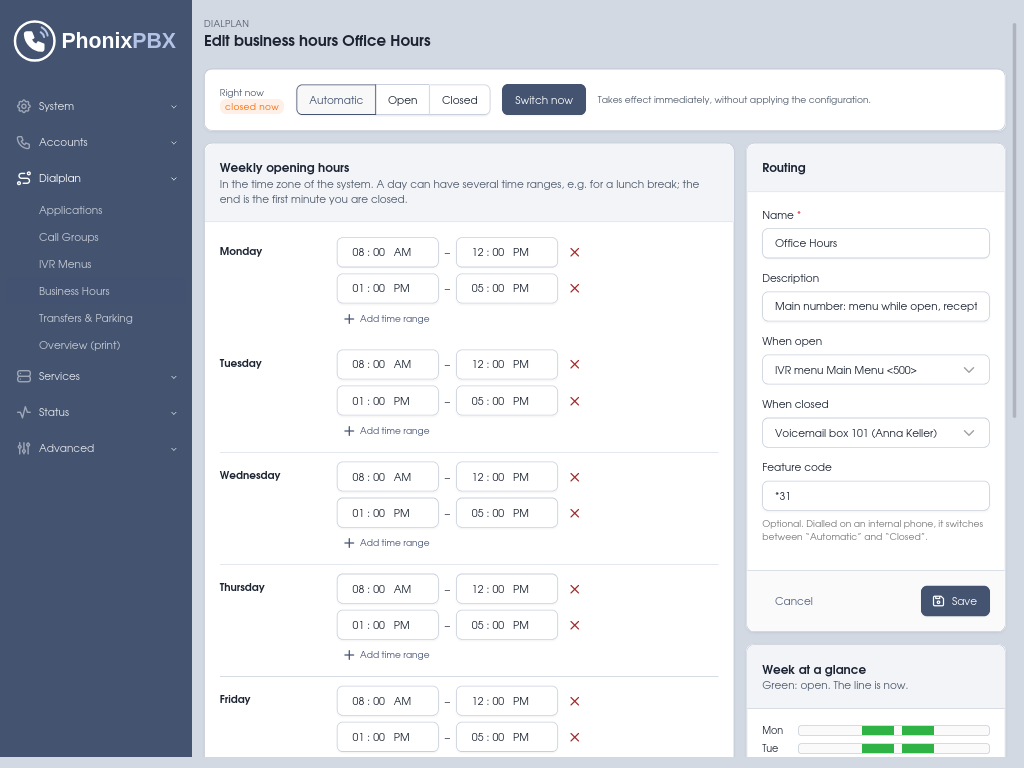The image size is (1024, 768).
Task: Cancel editing business hours
Action: (793, 601)
